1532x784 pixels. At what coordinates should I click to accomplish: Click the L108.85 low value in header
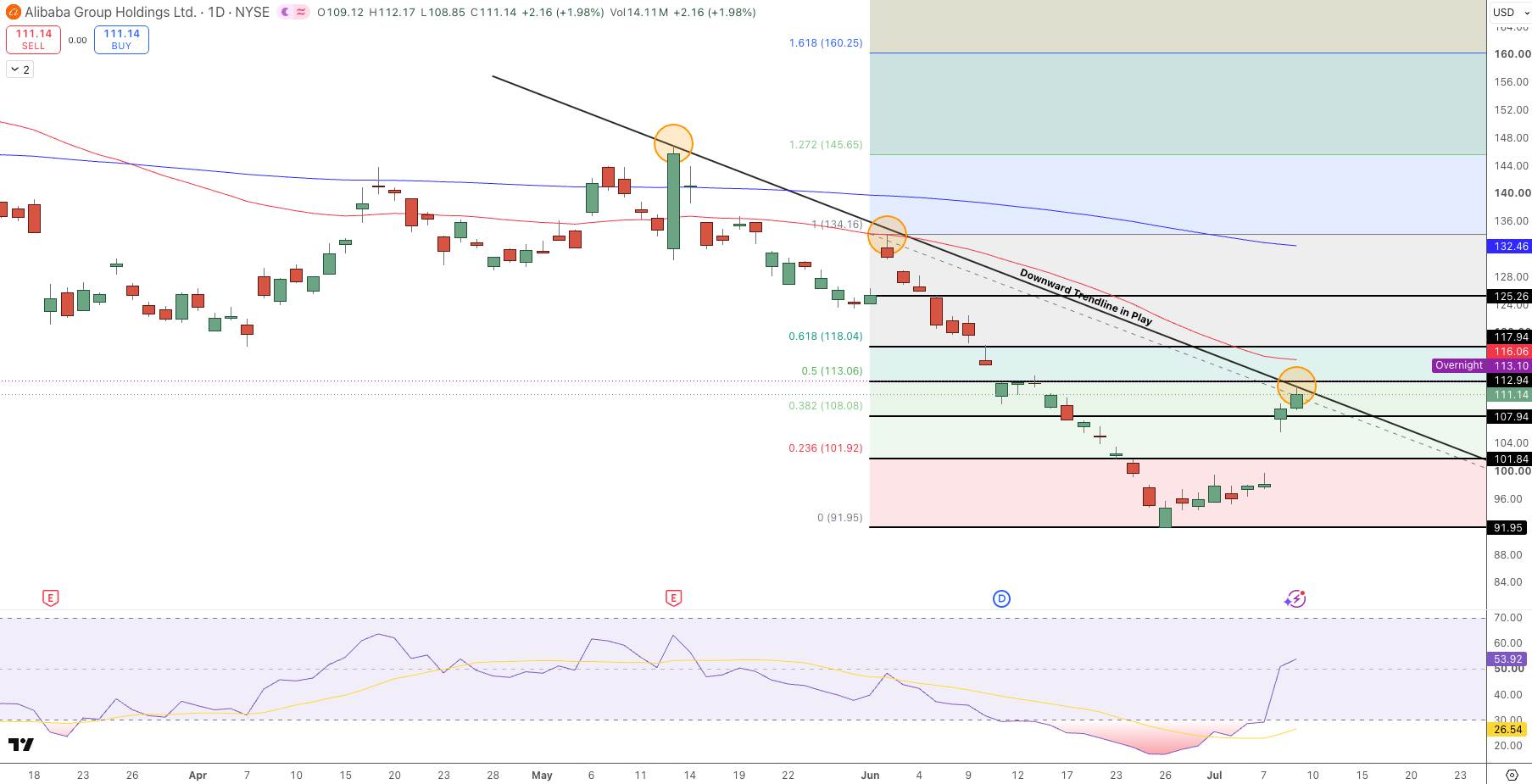click(x=443, y=13)
